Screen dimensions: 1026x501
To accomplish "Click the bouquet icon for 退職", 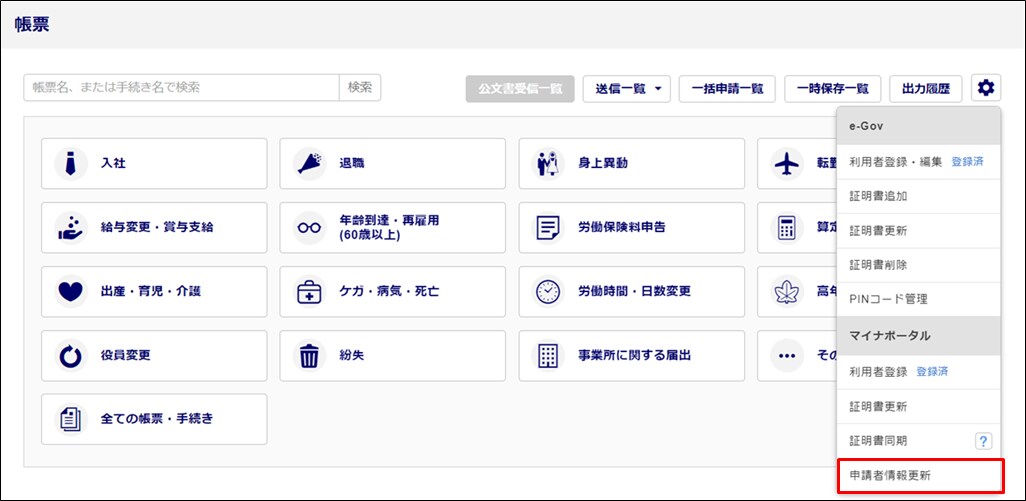I will pyautogui.click(x=305, y=164).
